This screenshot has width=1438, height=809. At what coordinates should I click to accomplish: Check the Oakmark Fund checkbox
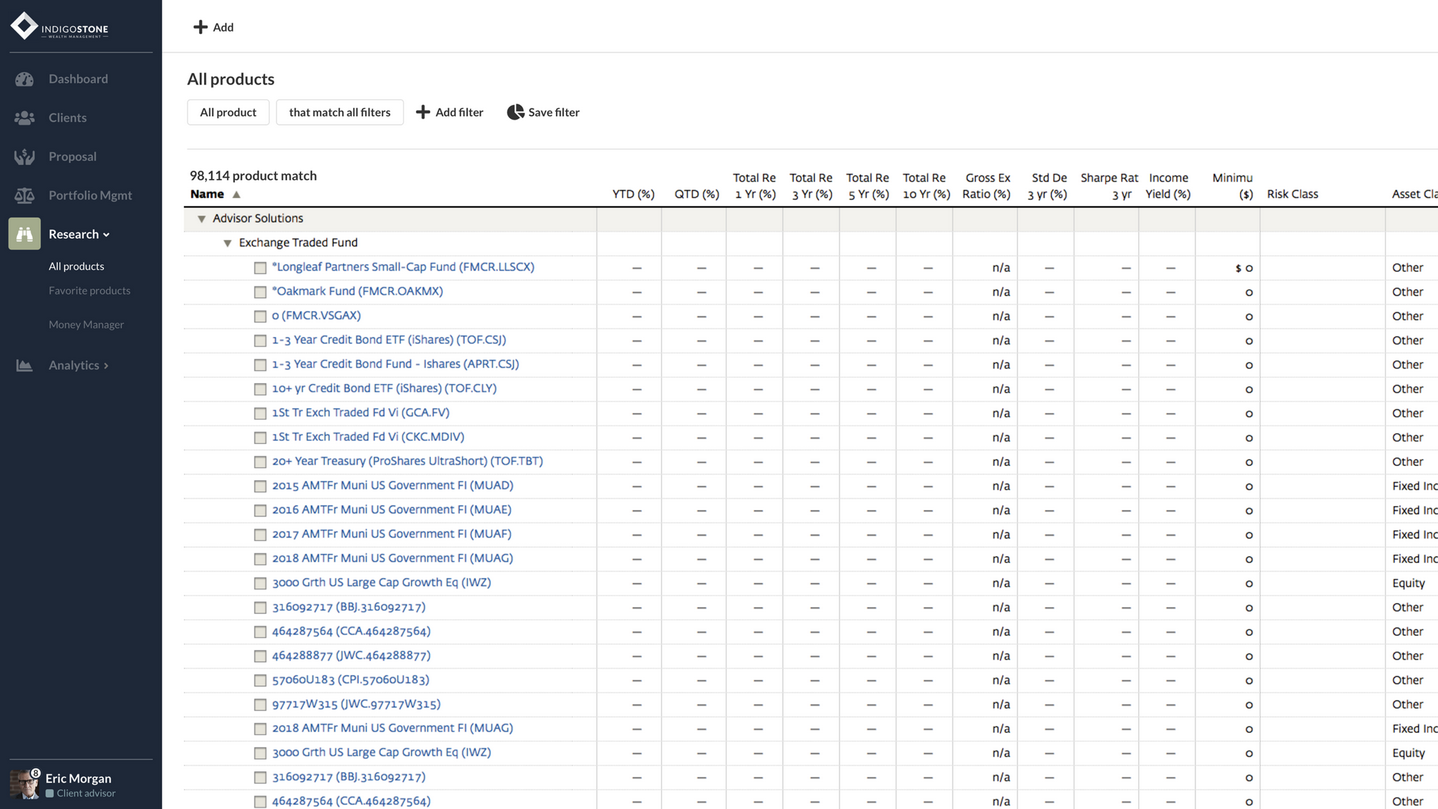(260, 292)
